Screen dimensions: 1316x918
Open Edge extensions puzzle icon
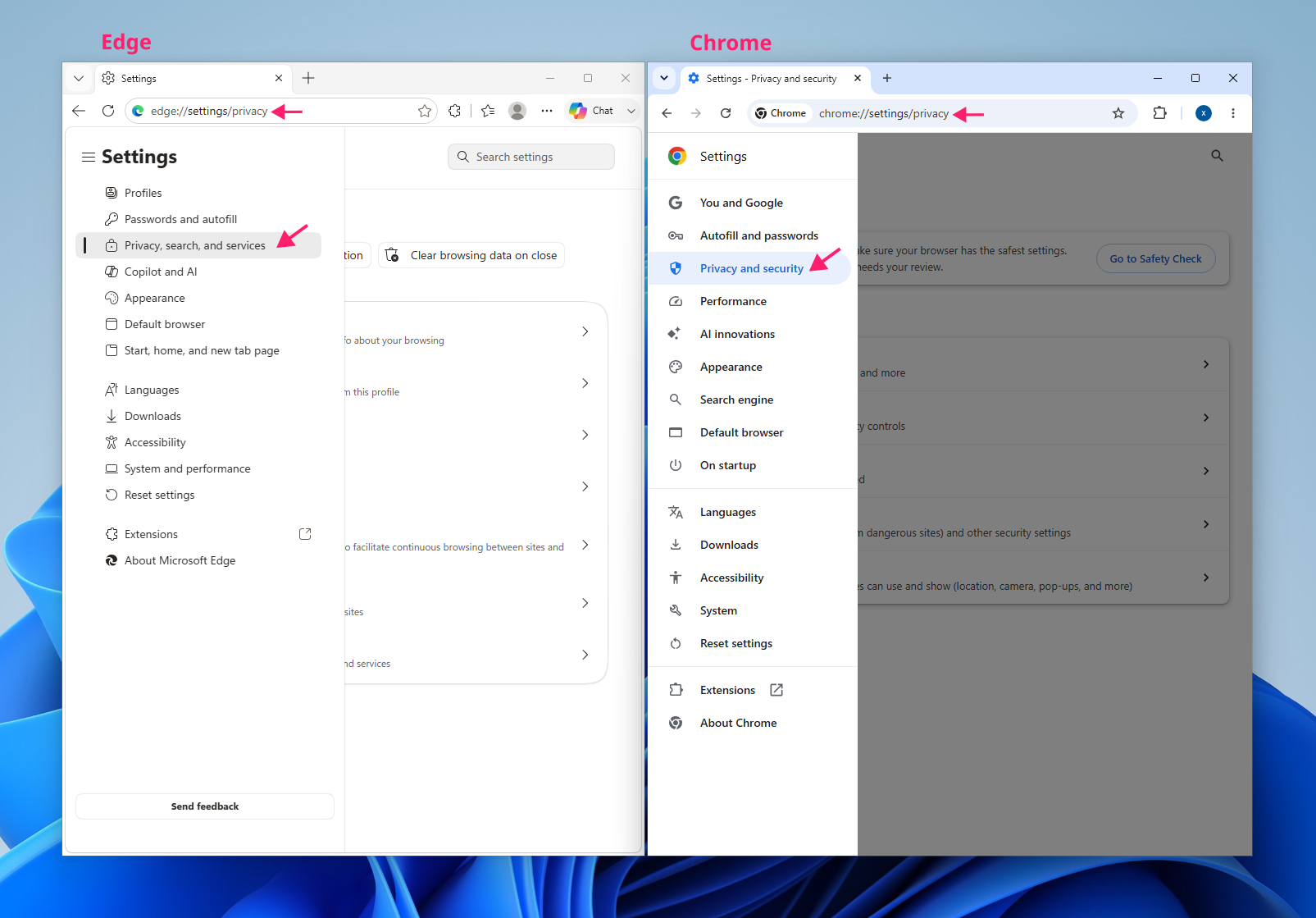[x=455, y=111]
